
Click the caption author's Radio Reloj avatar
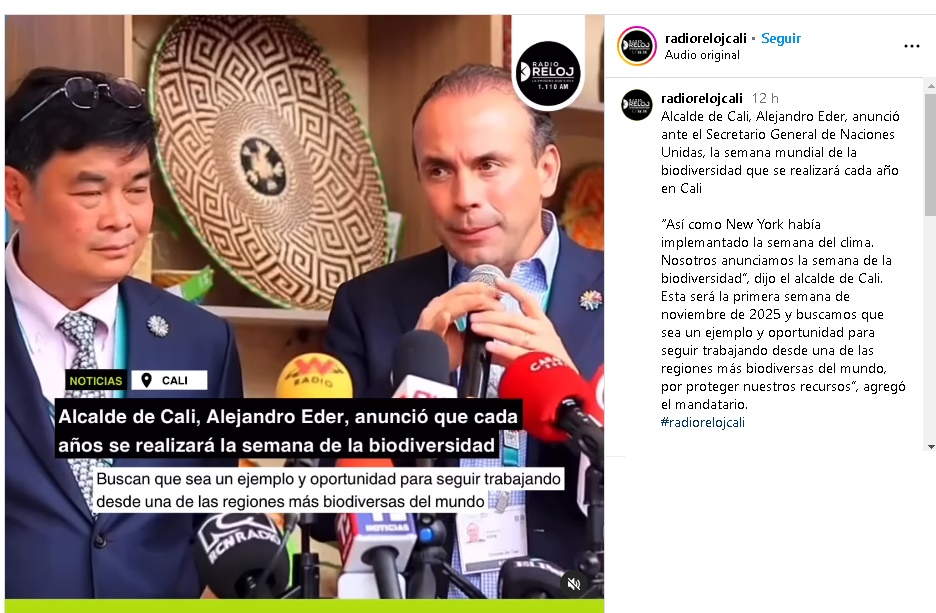click(x=637, y=105)
